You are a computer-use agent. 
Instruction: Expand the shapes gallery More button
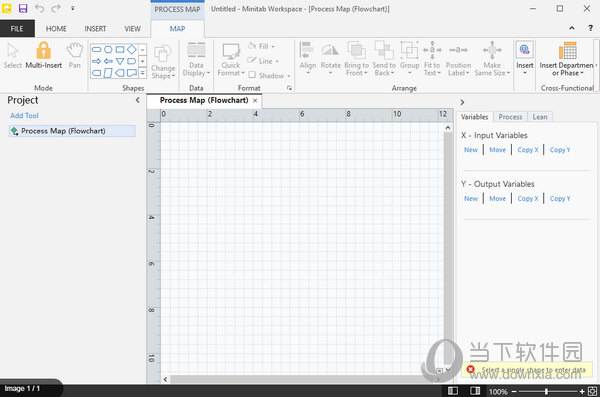click(143, 73)
